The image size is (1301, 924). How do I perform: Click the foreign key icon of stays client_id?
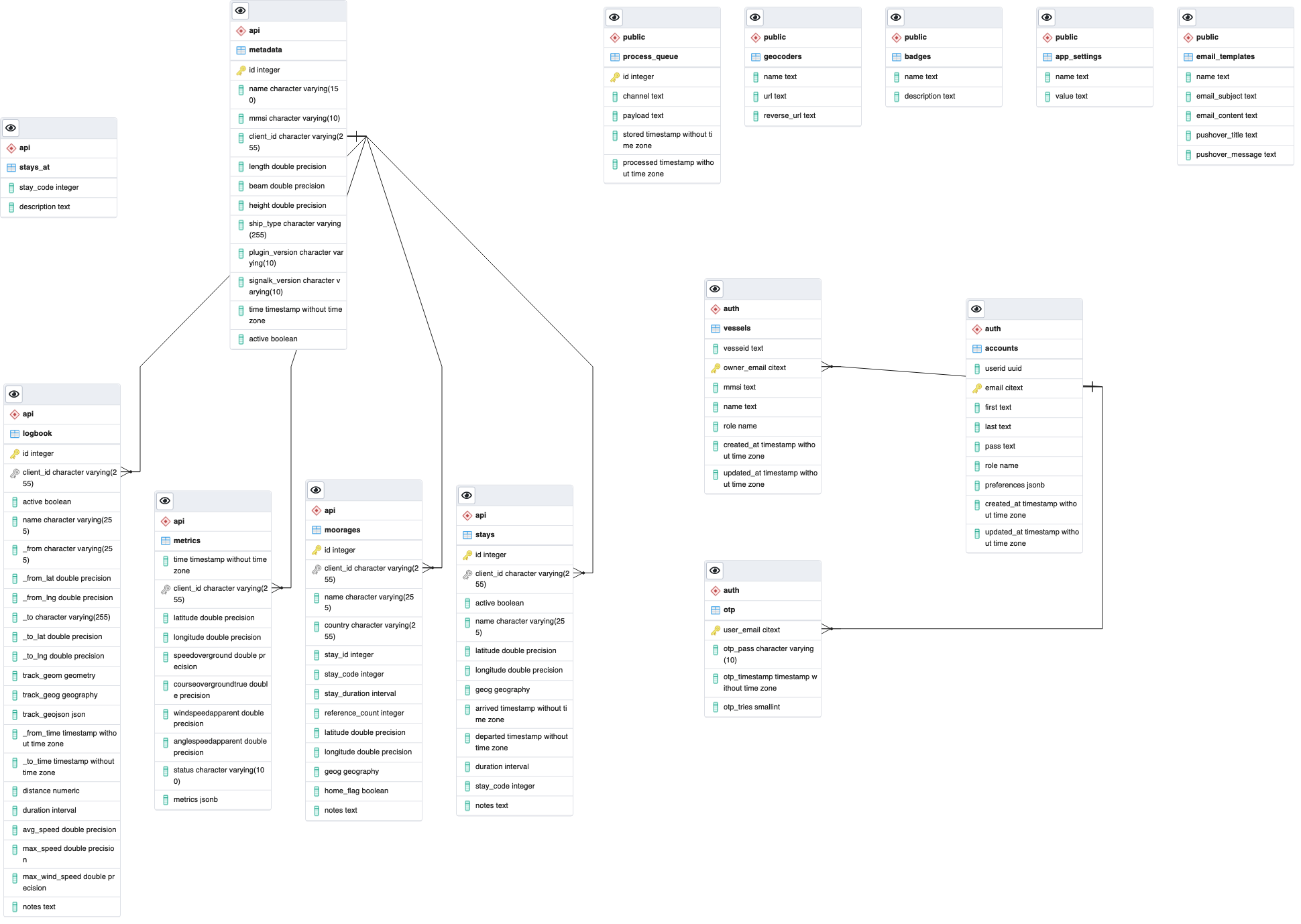(x=467, y=575)
